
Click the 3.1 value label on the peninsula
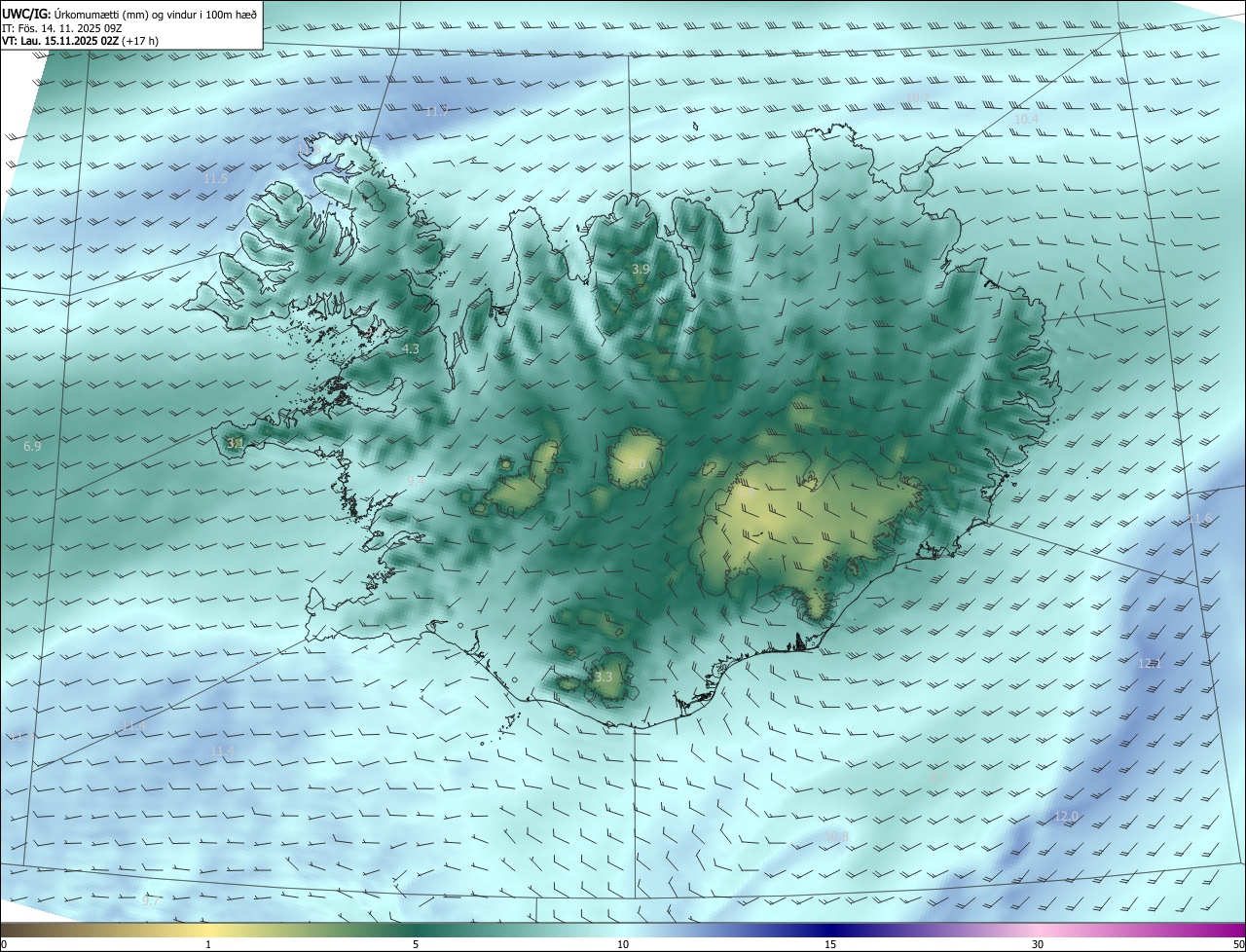[235, 443]
